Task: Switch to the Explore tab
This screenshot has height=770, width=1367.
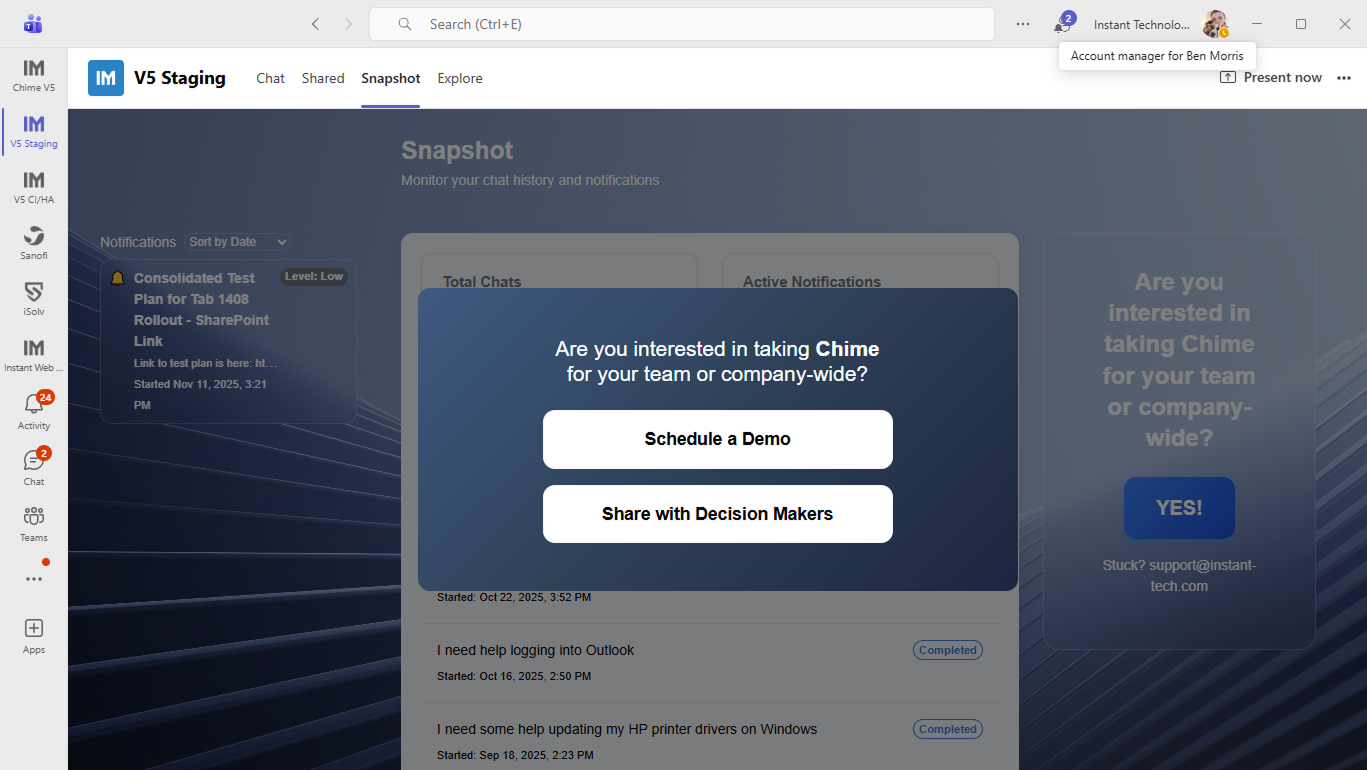Action: pyautogui.click(x=460, y=78)
